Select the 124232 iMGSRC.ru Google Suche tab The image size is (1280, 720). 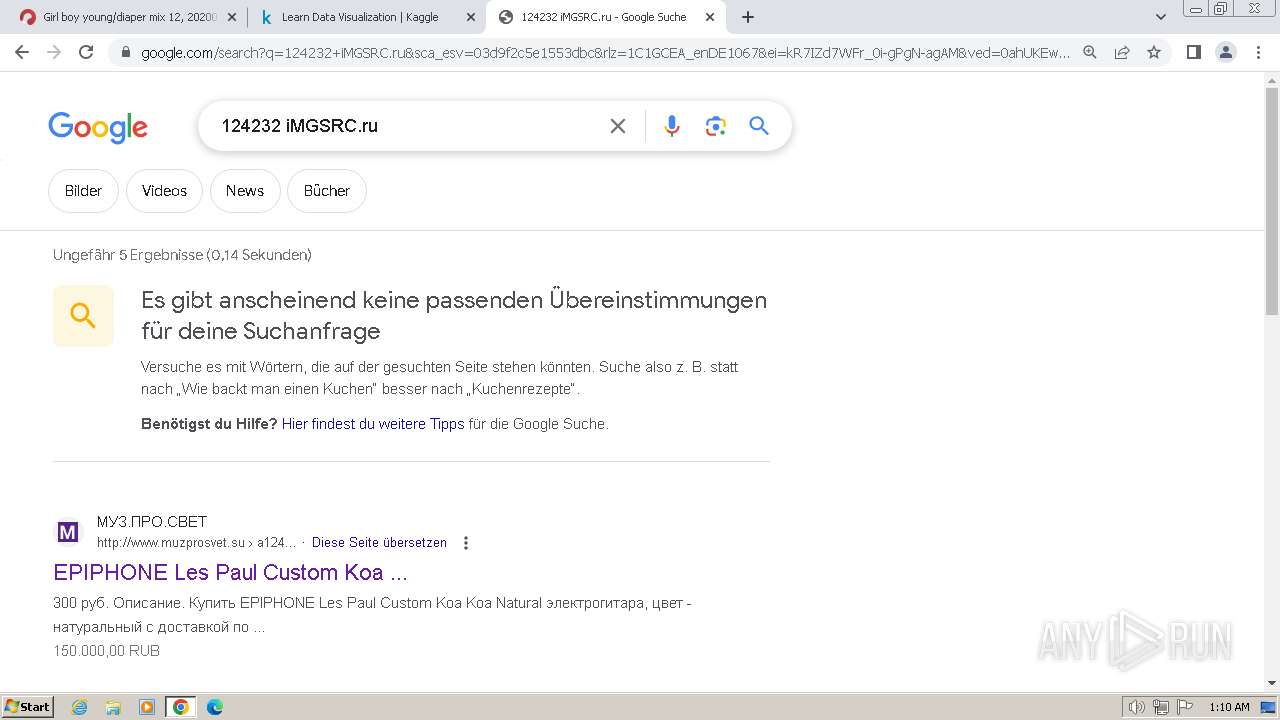coord(606,17)
